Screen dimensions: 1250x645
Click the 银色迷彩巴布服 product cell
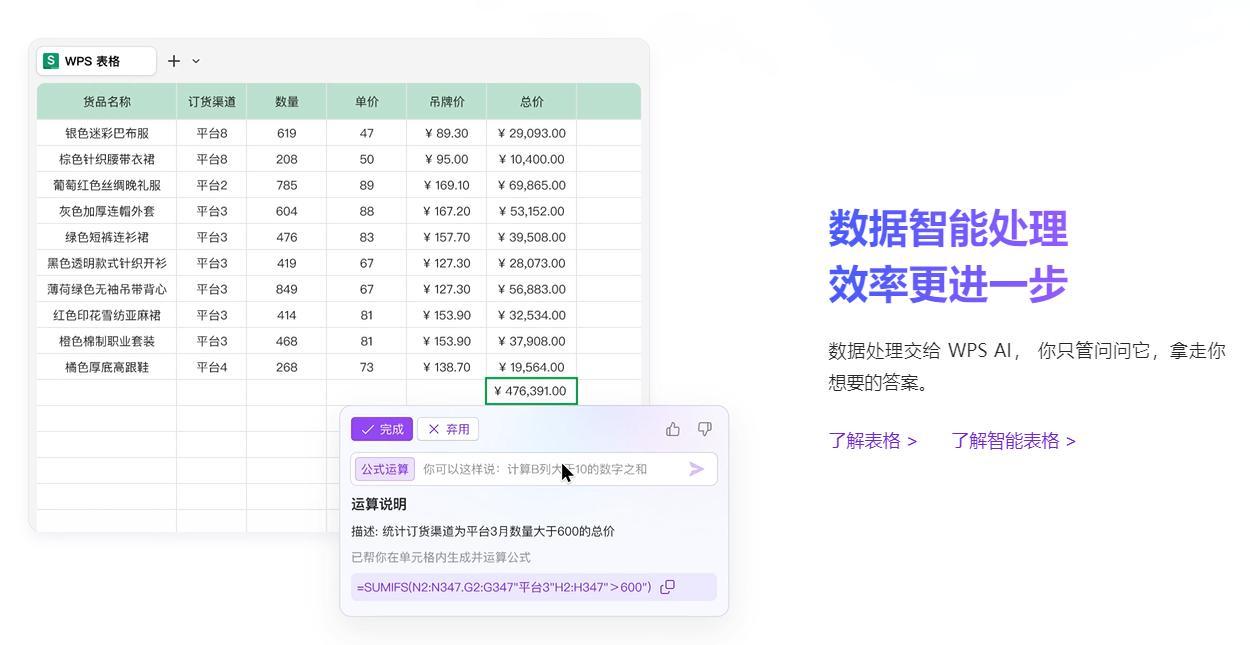[x=107, y=133]
